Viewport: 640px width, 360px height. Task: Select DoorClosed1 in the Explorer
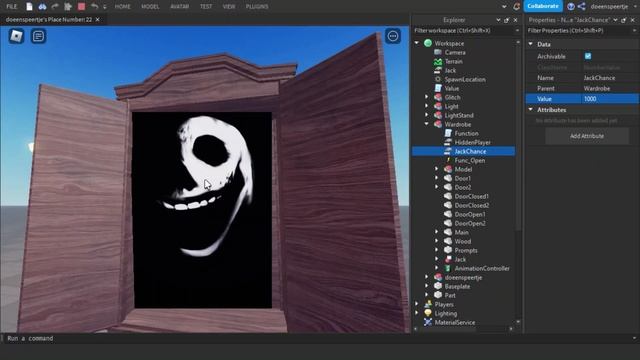[x=471, y=196]
